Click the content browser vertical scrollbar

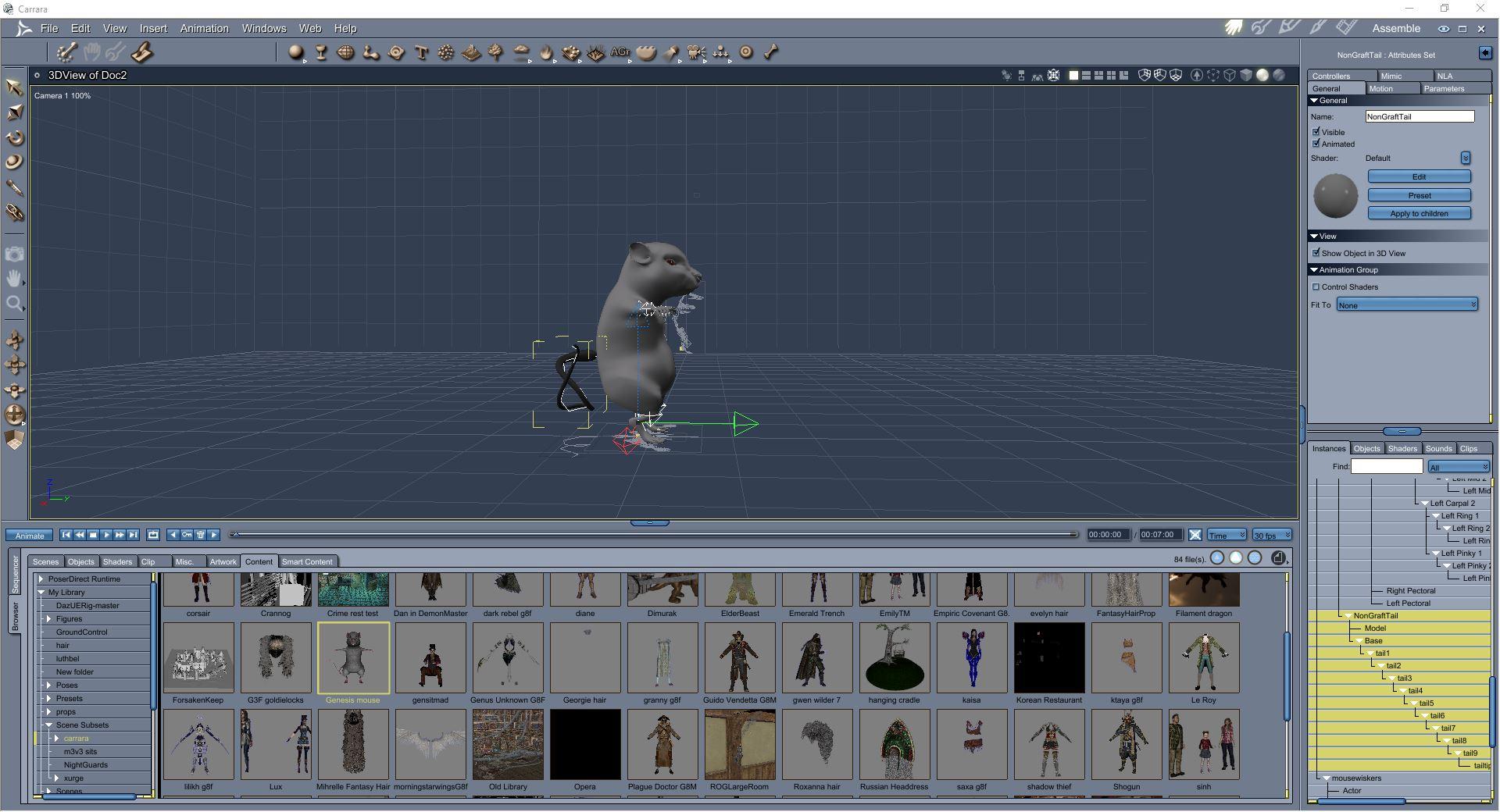1287,676
